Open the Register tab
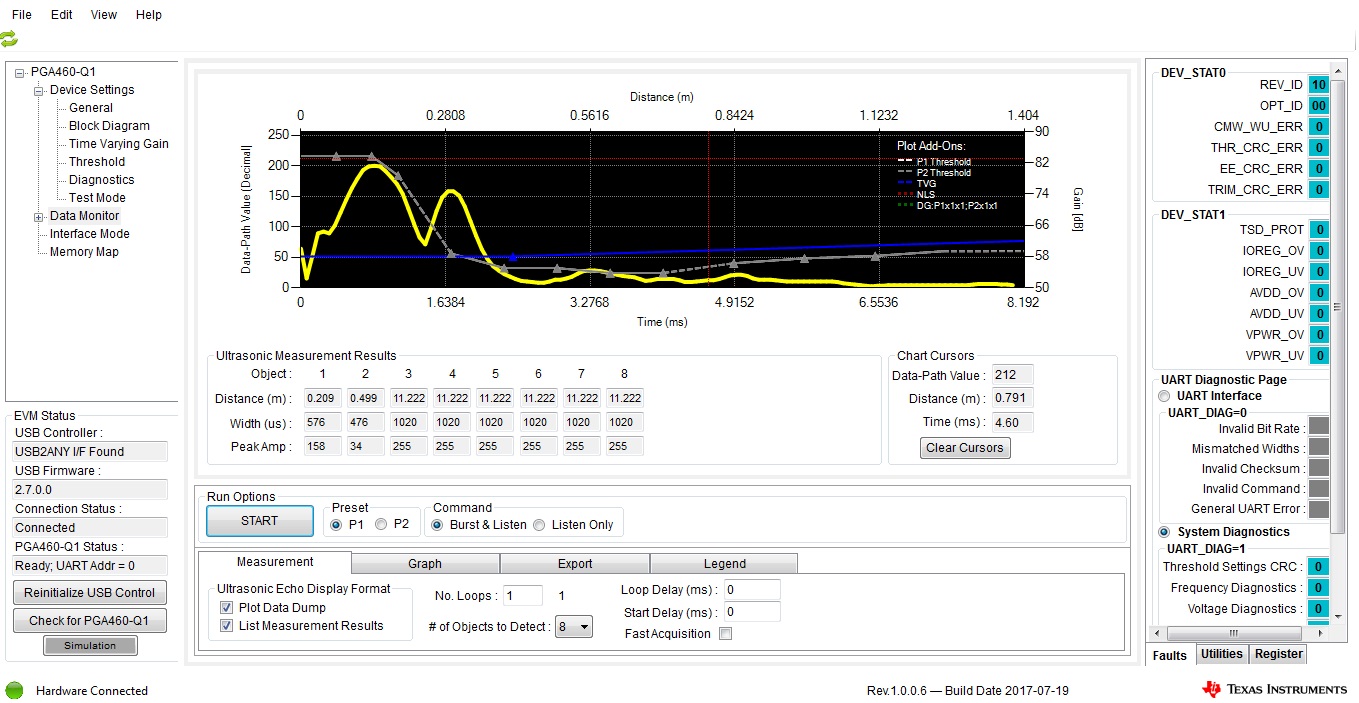This screenshot has height=703, width=1359. [x=1279, y=654]
